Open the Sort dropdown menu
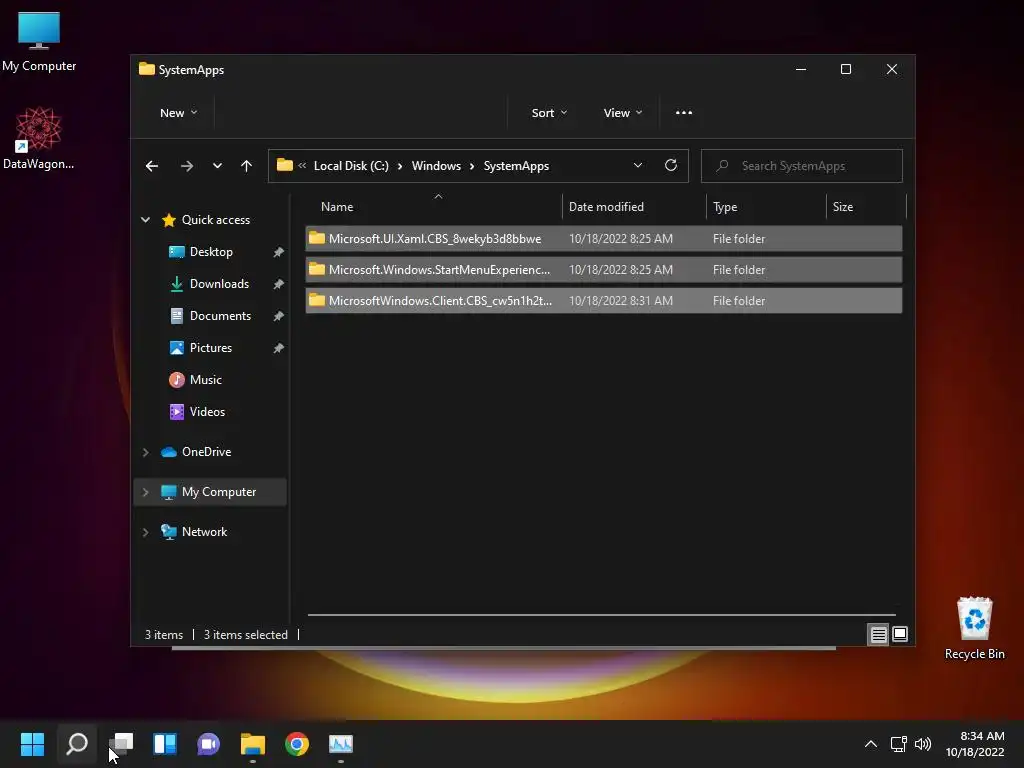 (549, 113)
